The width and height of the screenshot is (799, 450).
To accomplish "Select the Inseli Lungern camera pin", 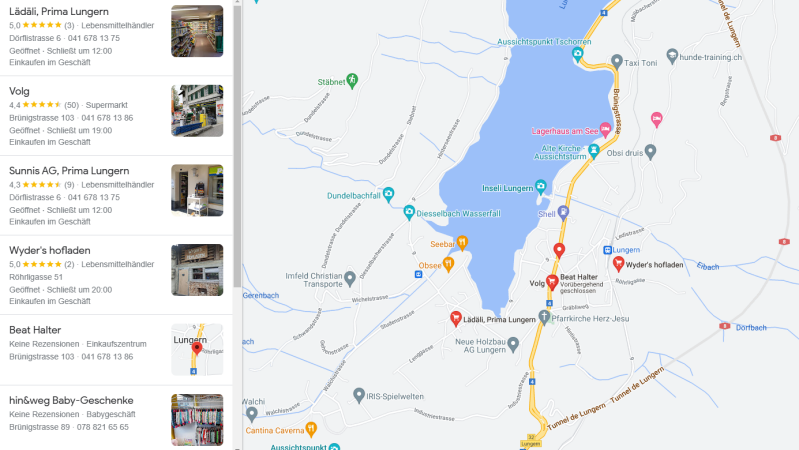I will point(541,187).
